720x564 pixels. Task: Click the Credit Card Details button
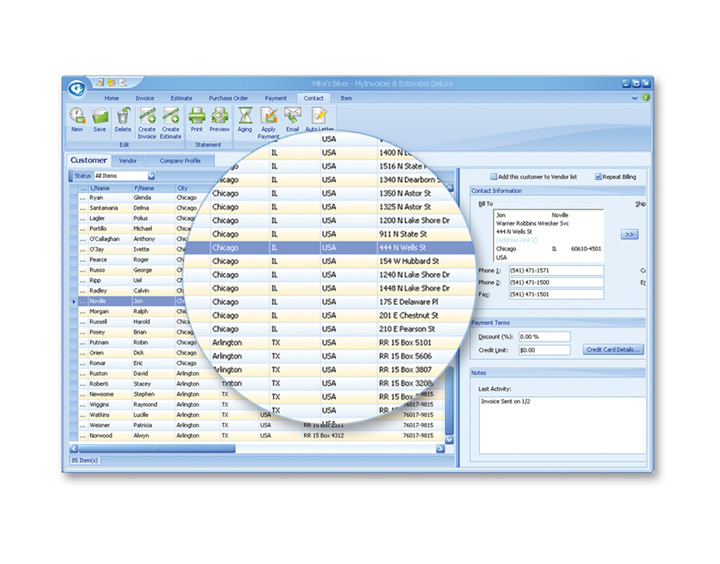coord(613,350)
